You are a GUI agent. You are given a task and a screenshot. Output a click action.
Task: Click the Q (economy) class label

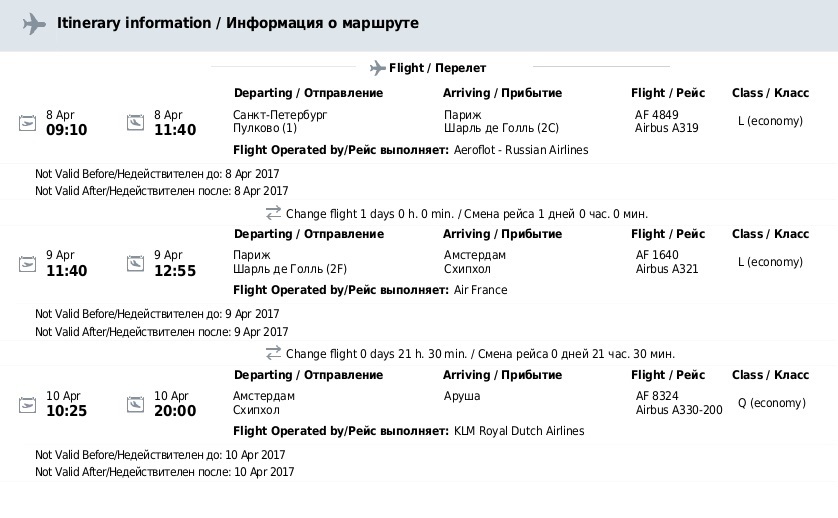(x=772, y=403)
